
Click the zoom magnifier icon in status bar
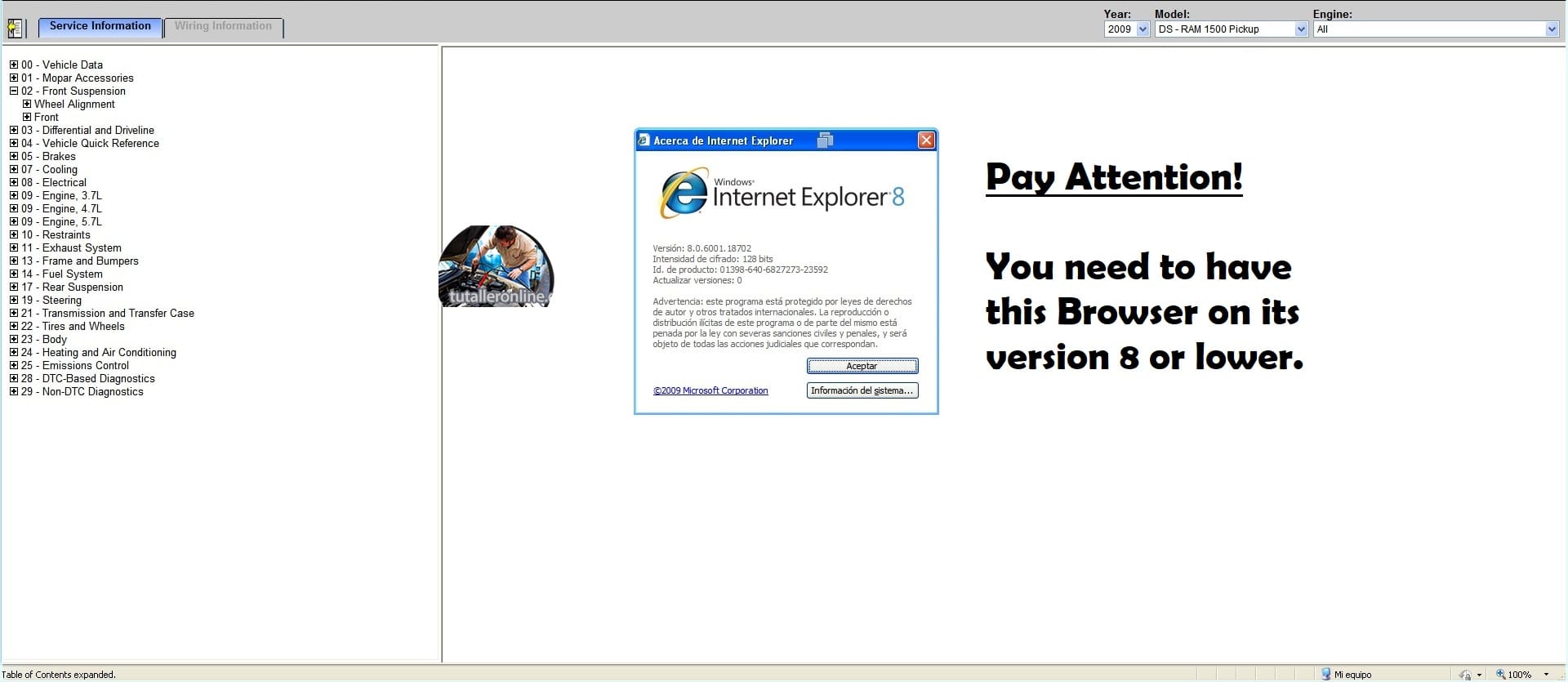1500,674
